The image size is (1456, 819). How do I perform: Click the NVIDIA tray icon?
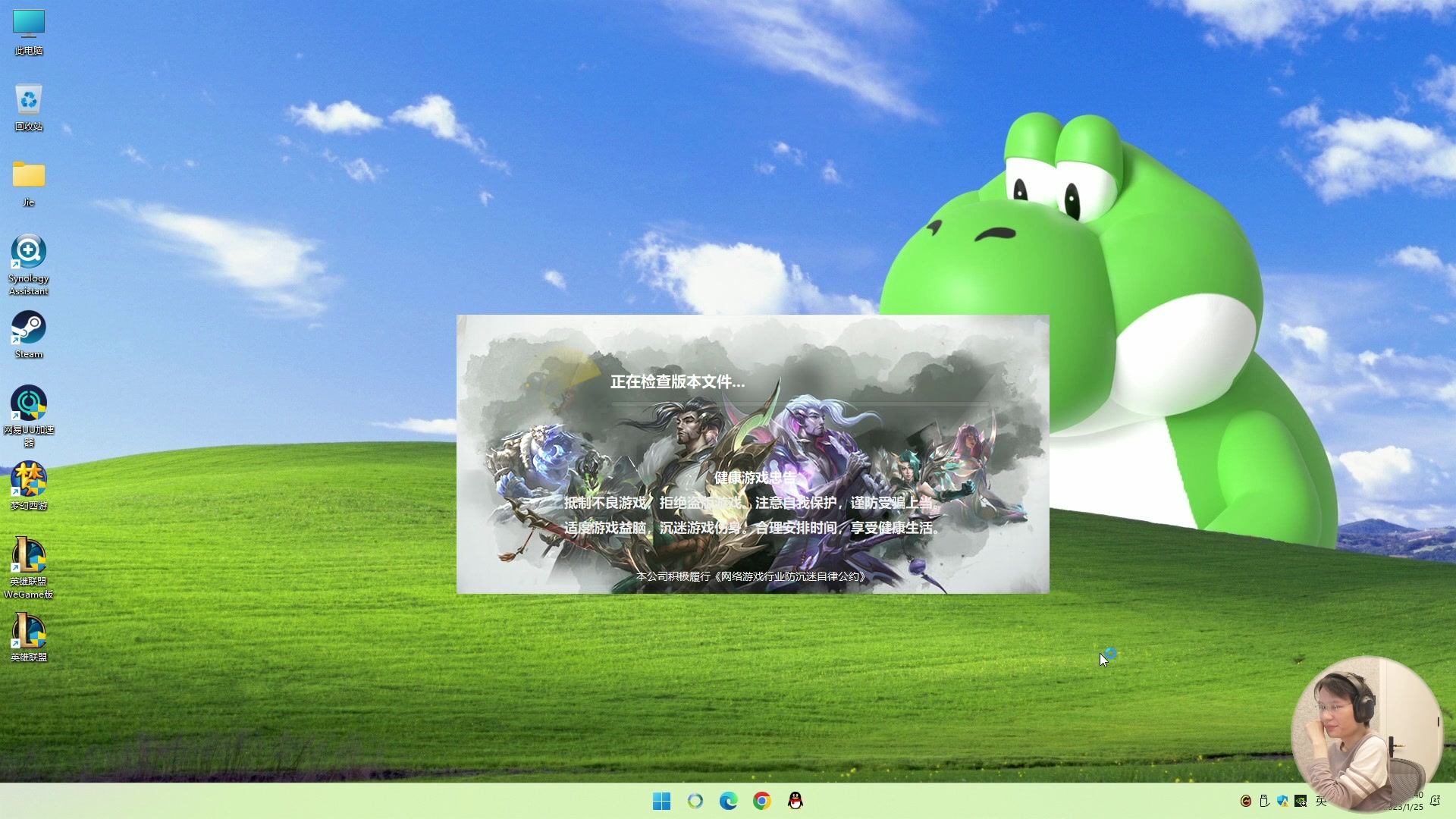[1301, 801]
